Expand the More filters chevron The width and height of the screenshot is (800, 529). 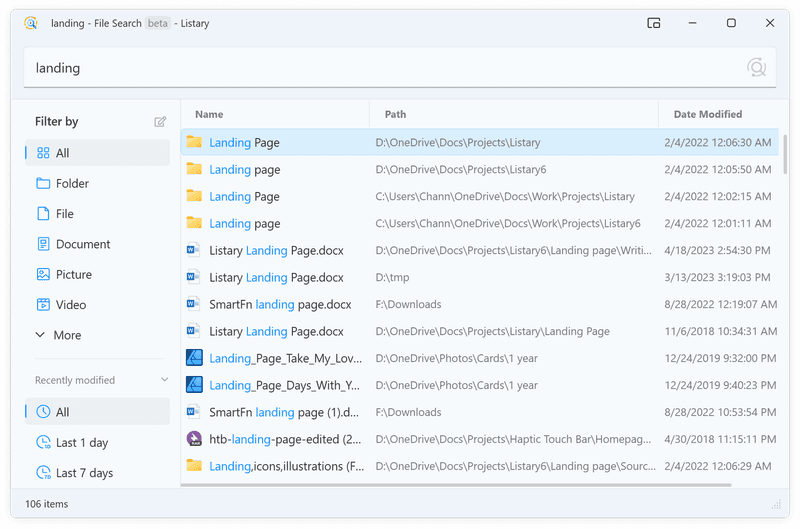pyautogui.click(x=40, y=335)
